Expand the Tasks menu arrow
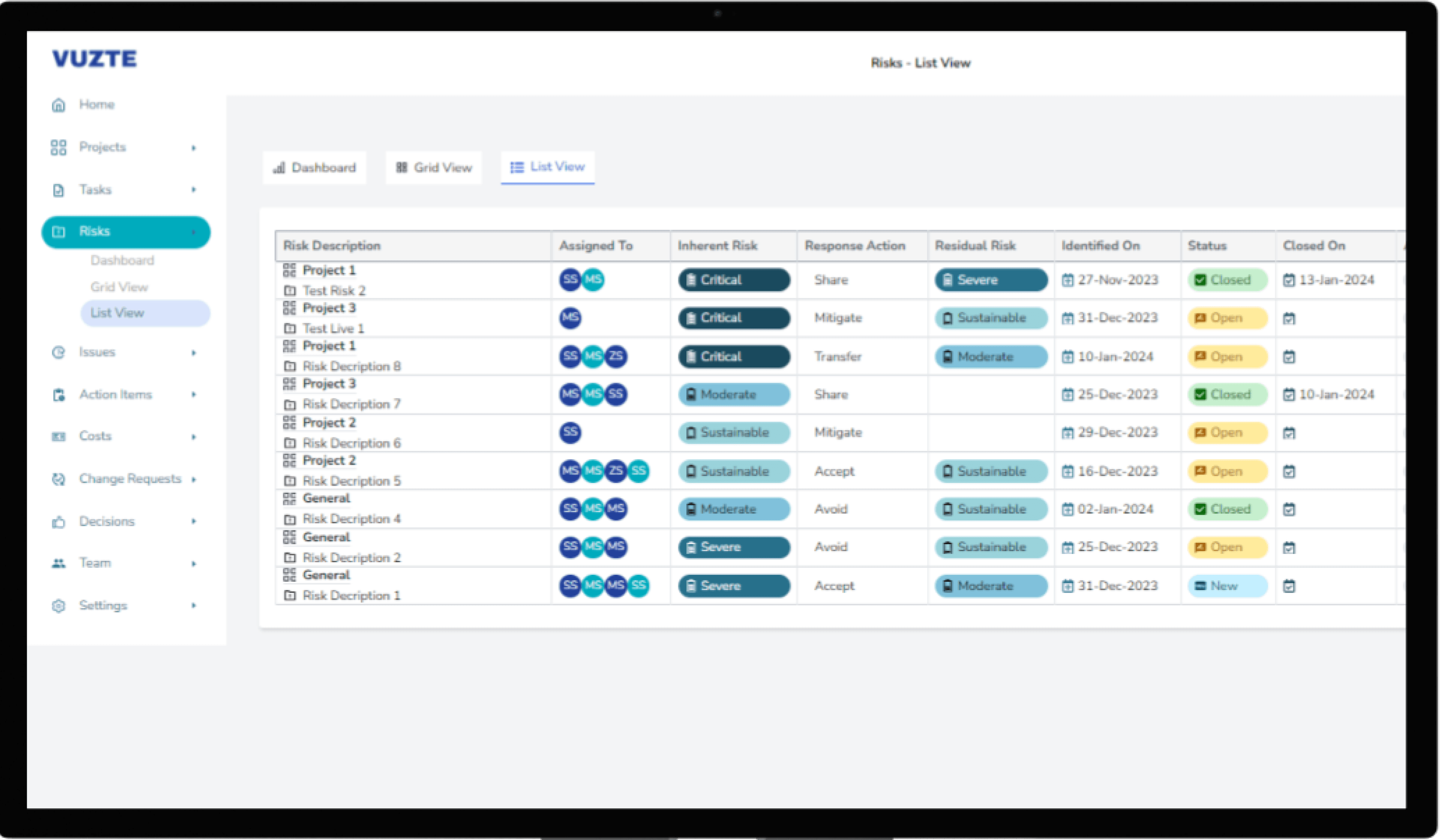This screenshot has height=840, width=1440. coord(194,190)
